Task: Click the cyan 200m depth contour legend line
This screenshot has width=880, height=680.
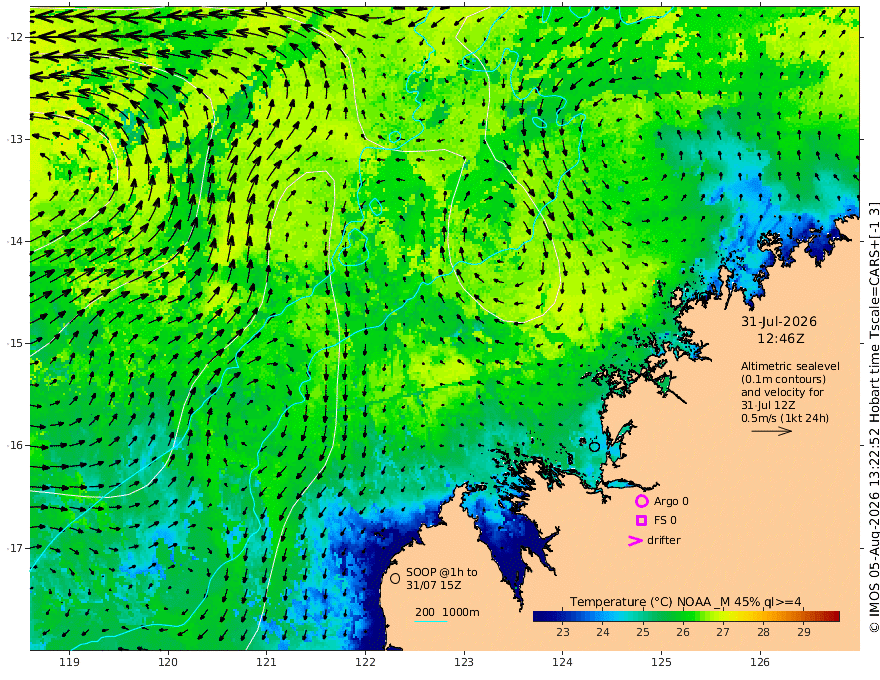Action: click(430, 621)
